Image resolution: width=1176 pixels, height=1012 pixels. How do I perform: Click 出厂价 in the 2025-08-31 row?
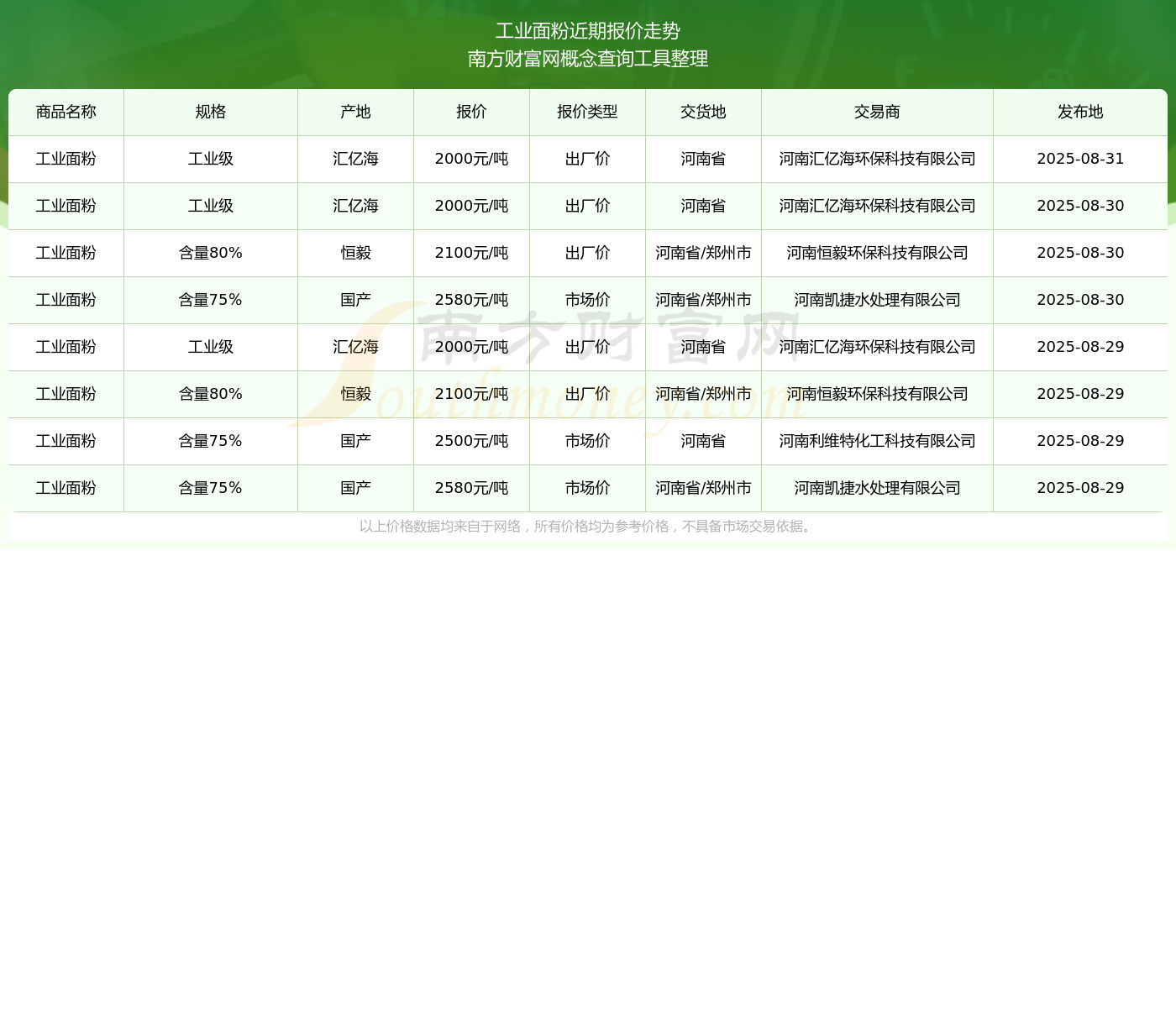click(588, 159)
